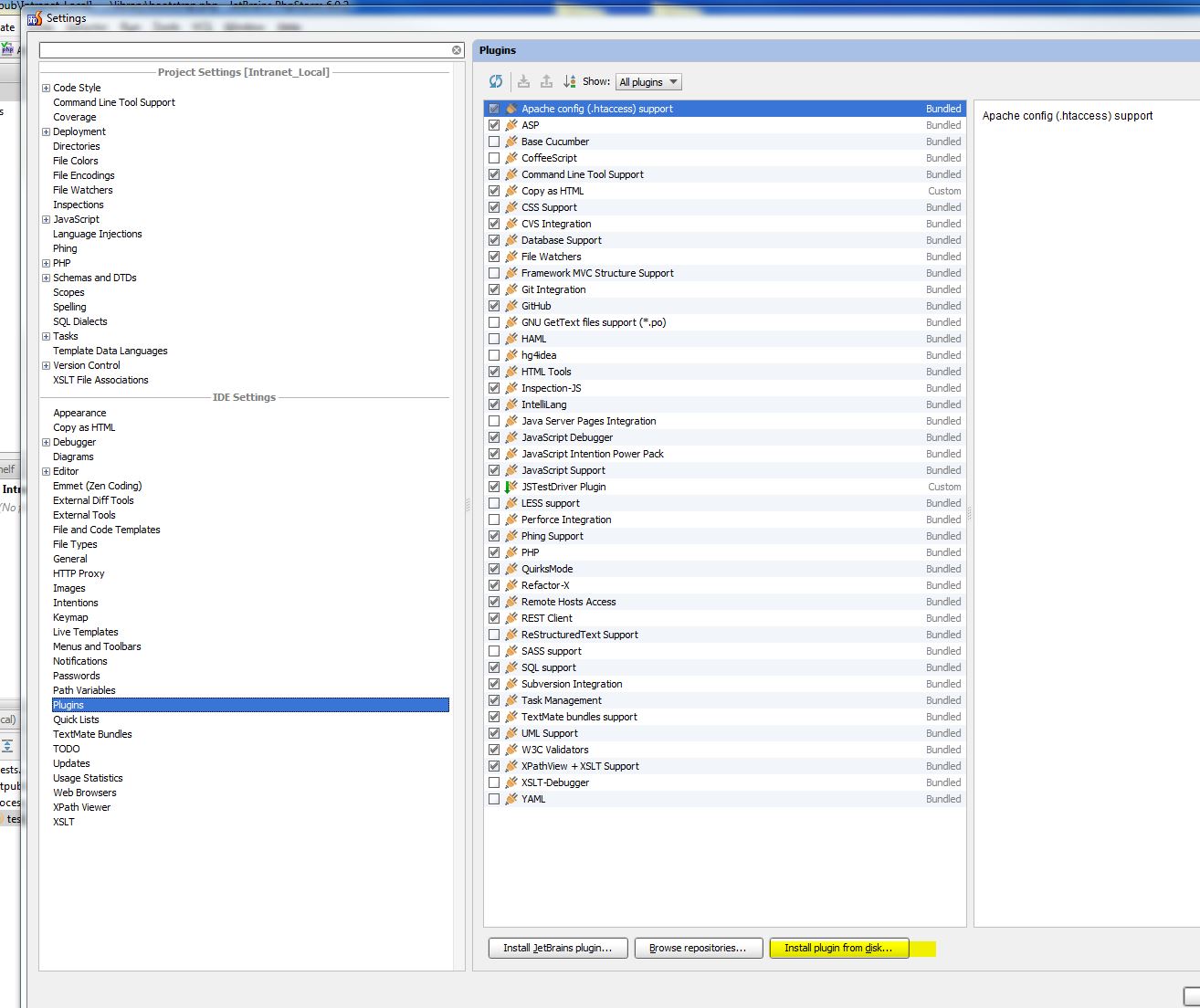Expand the Version Control node
Screen dimensions: 1200x1008
46,365
